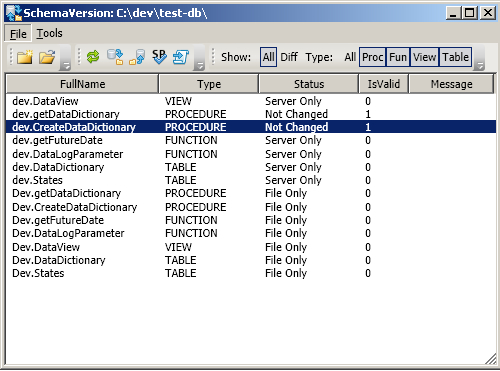Select the Dev.DataDictionary File Only row
500x371 pixels.
(x=251, y=260)
